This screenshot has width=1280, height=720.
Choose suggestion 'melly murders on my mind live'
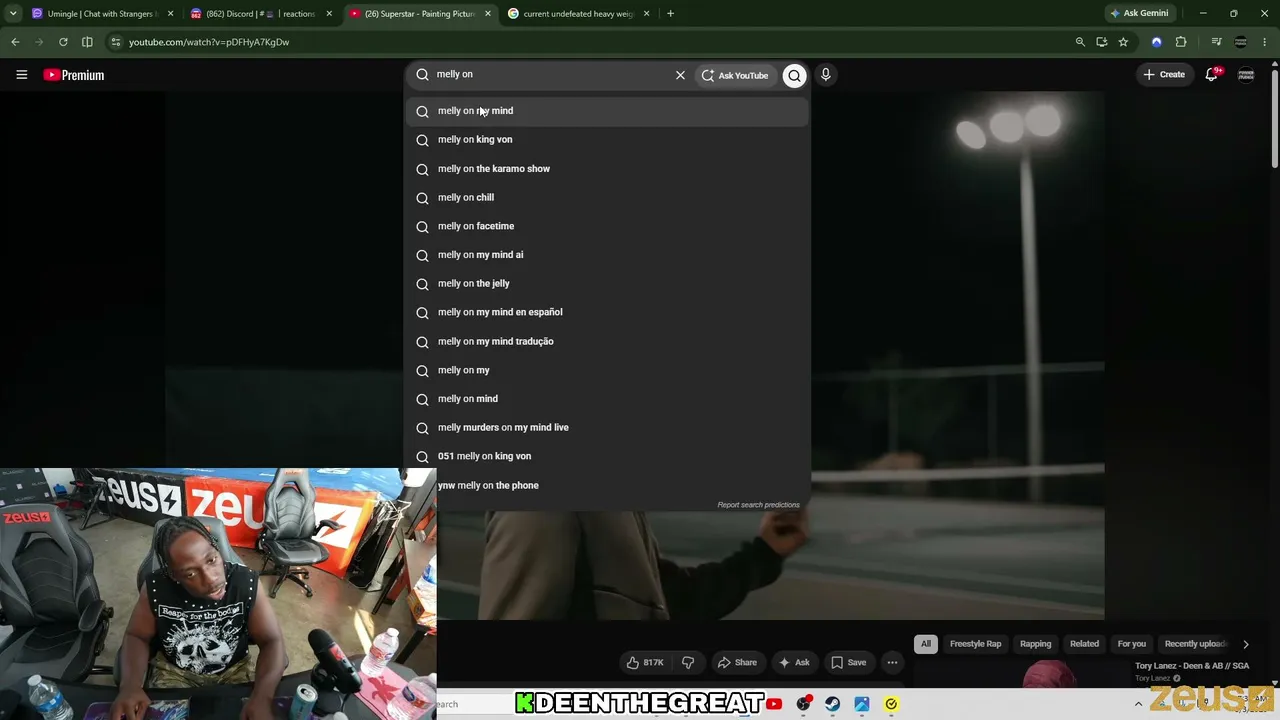pos(608,428)
